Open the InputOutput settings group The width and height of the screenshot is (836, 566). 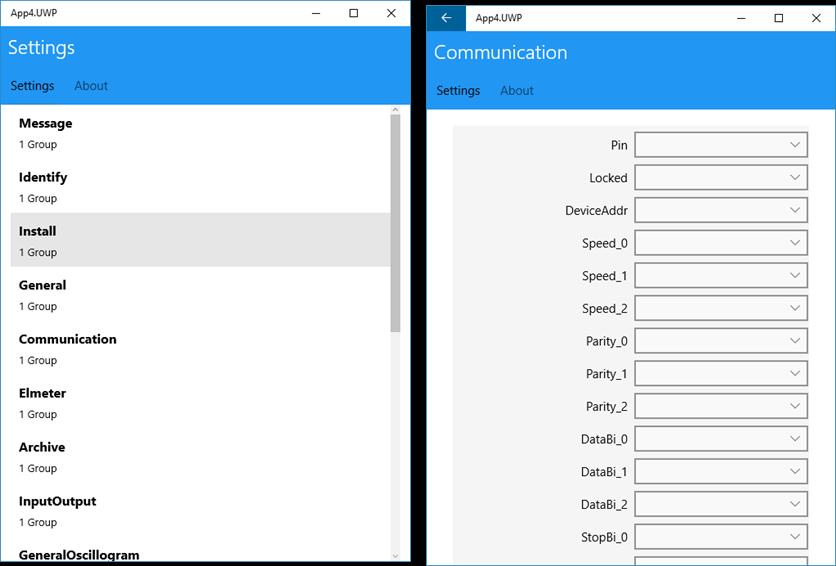pyautogui.click(x=200, y=511)
